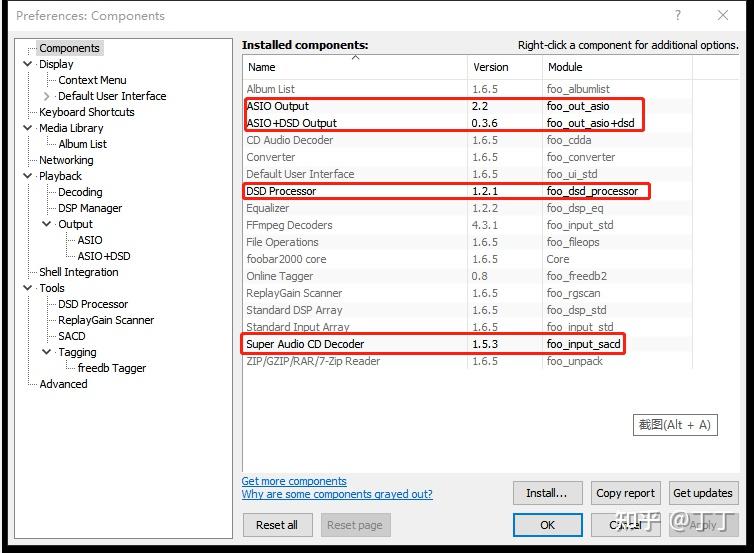The image size is (754, 553).
Task: Collapse the Media Library node
Action: [28, 128]
